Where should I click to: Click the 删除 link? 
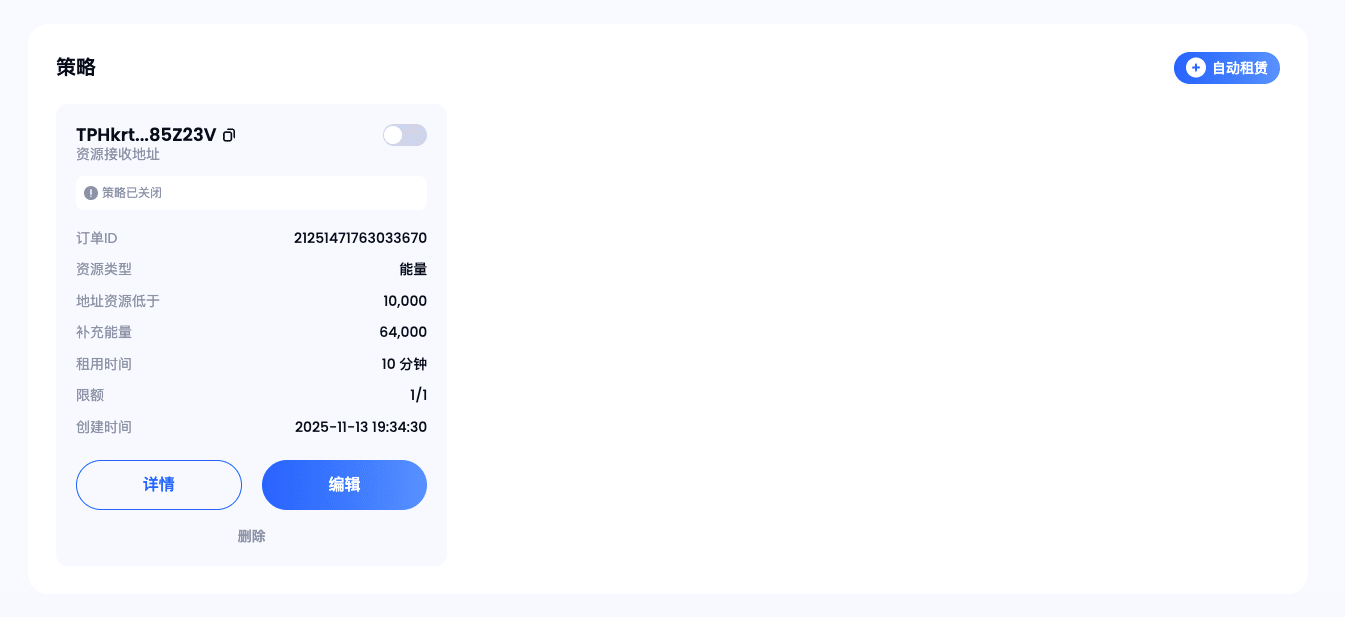click(x=251, y=536)
